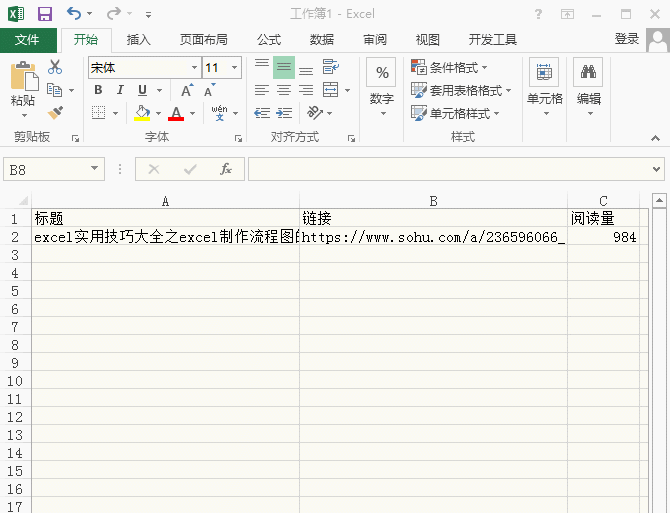Toggle Italic formatting
Screen dimensions: 670x513
(x=120, y=90)
